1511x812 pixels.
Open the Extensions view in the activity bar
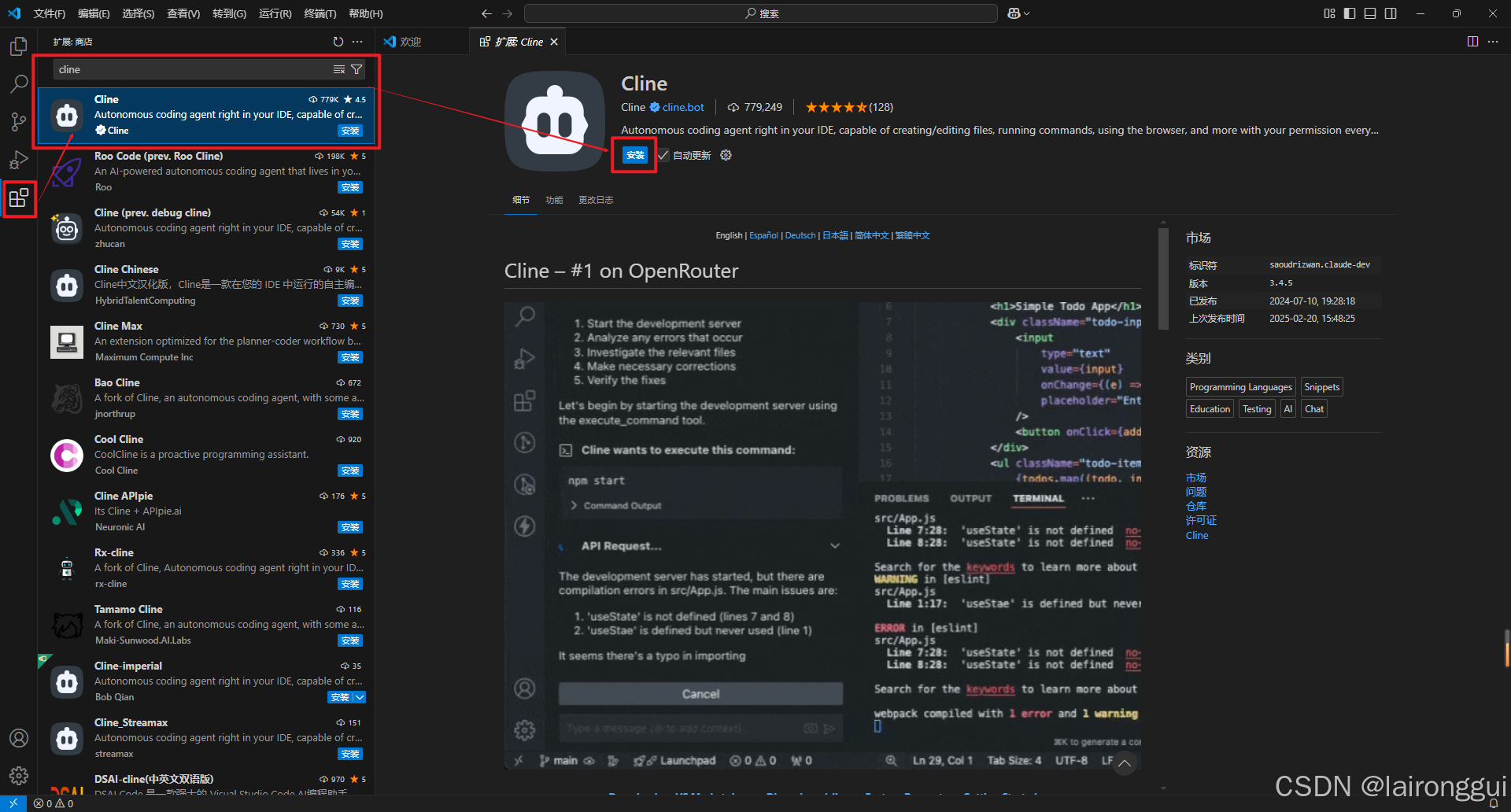tap(19, 198)
